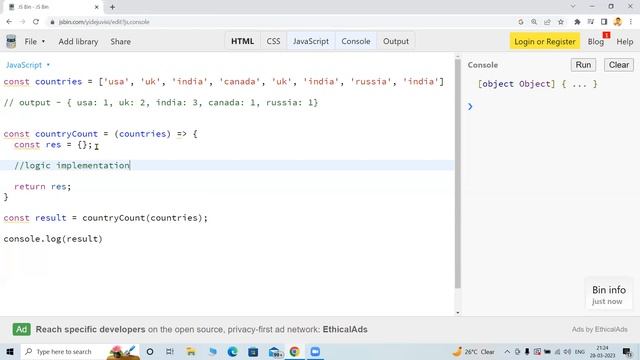Open the Chrome three-dot menu

(x=631, y=22)
